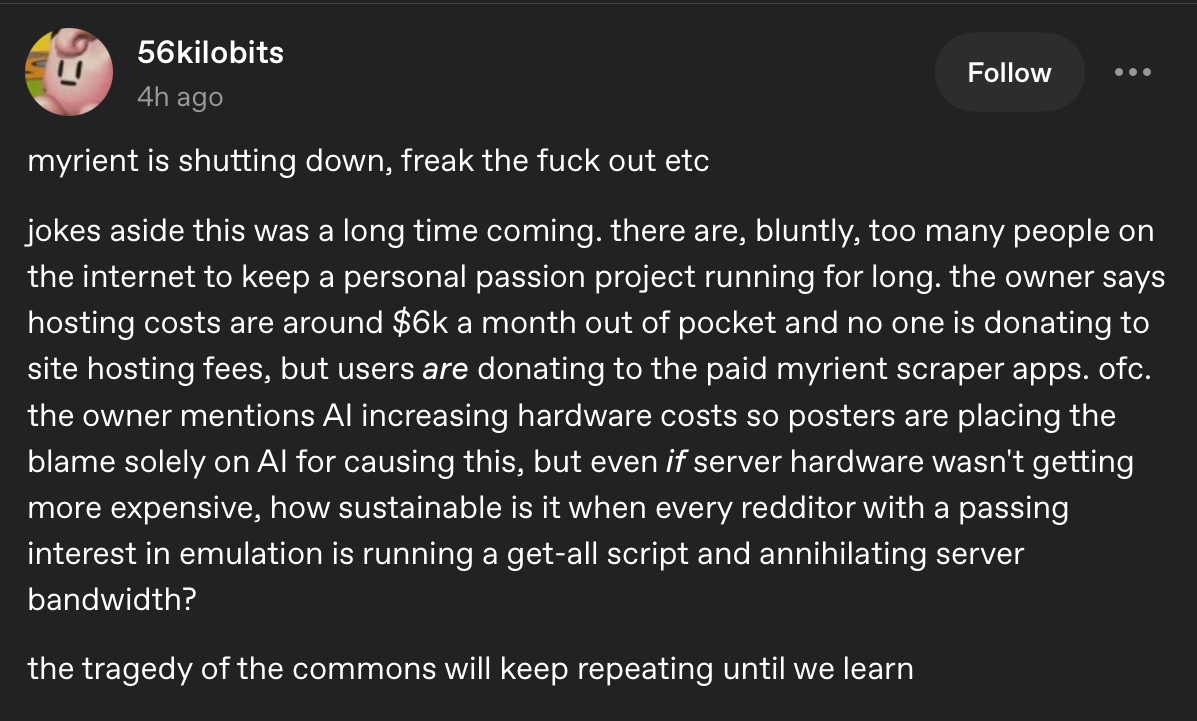Screen dimensions: 1197x721
Task: Click the 56kilobits profile avatar
Action: [x=70, y=72]
